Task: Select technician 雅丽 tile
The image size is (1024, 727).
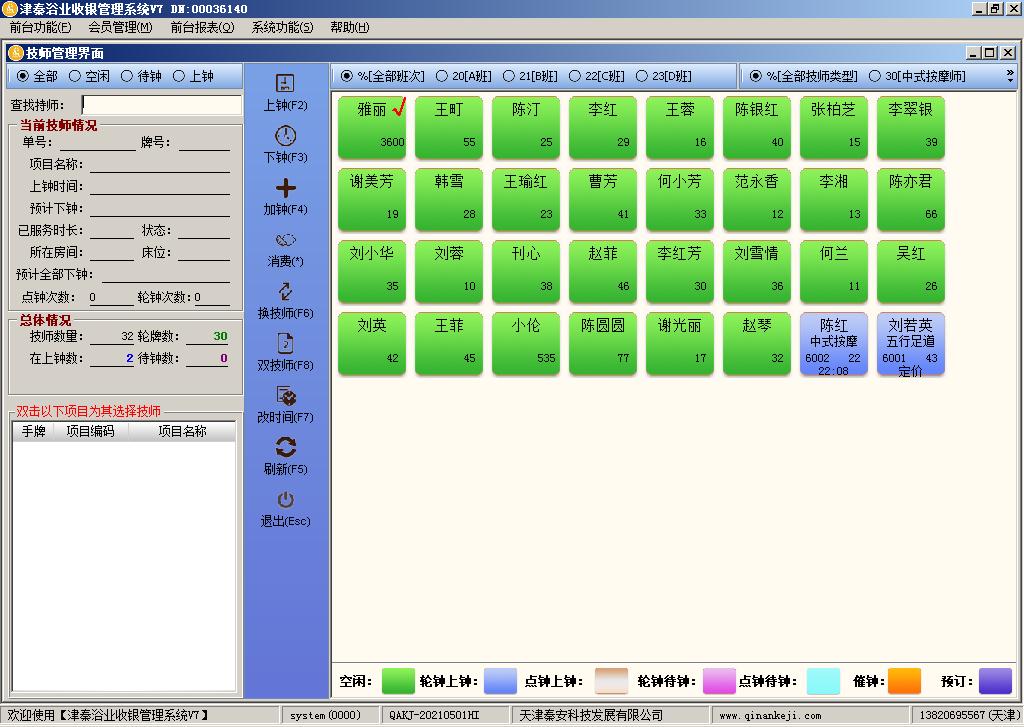Action: [372, 127]
